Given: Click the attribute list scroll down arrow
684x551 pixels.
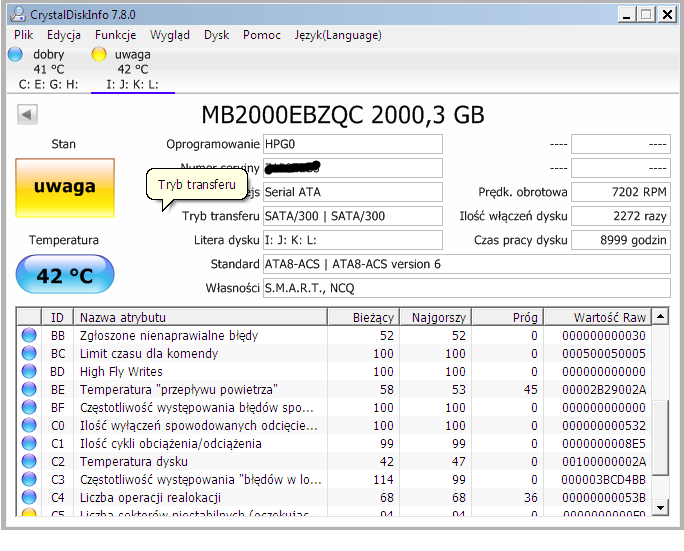Looking at the screenshot, I should coord(660,507).
